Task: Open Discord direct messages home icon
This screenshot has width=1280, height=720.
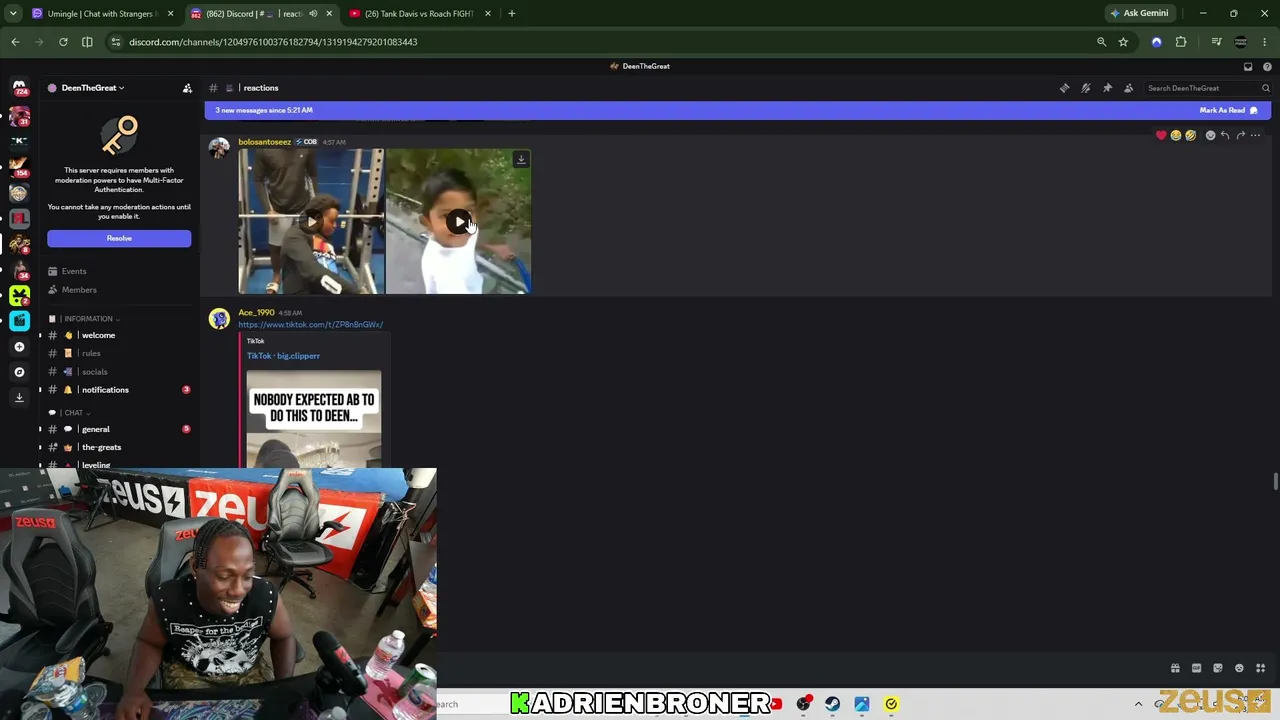Action: tap(19, 88)
